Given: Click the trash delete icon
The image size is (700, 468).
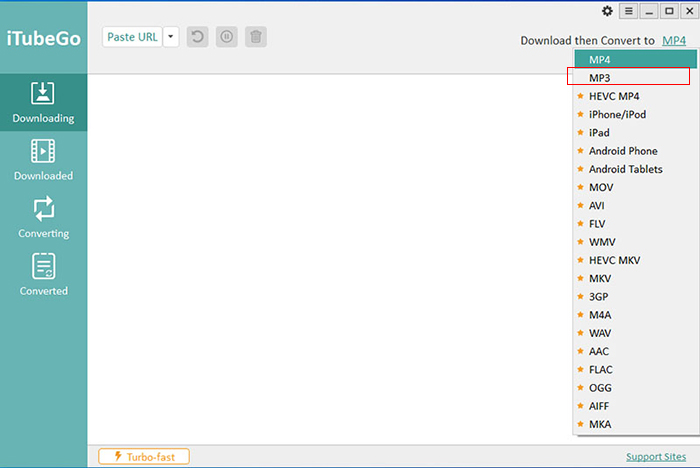Looking at the screenshot, I should click(256, 37).
